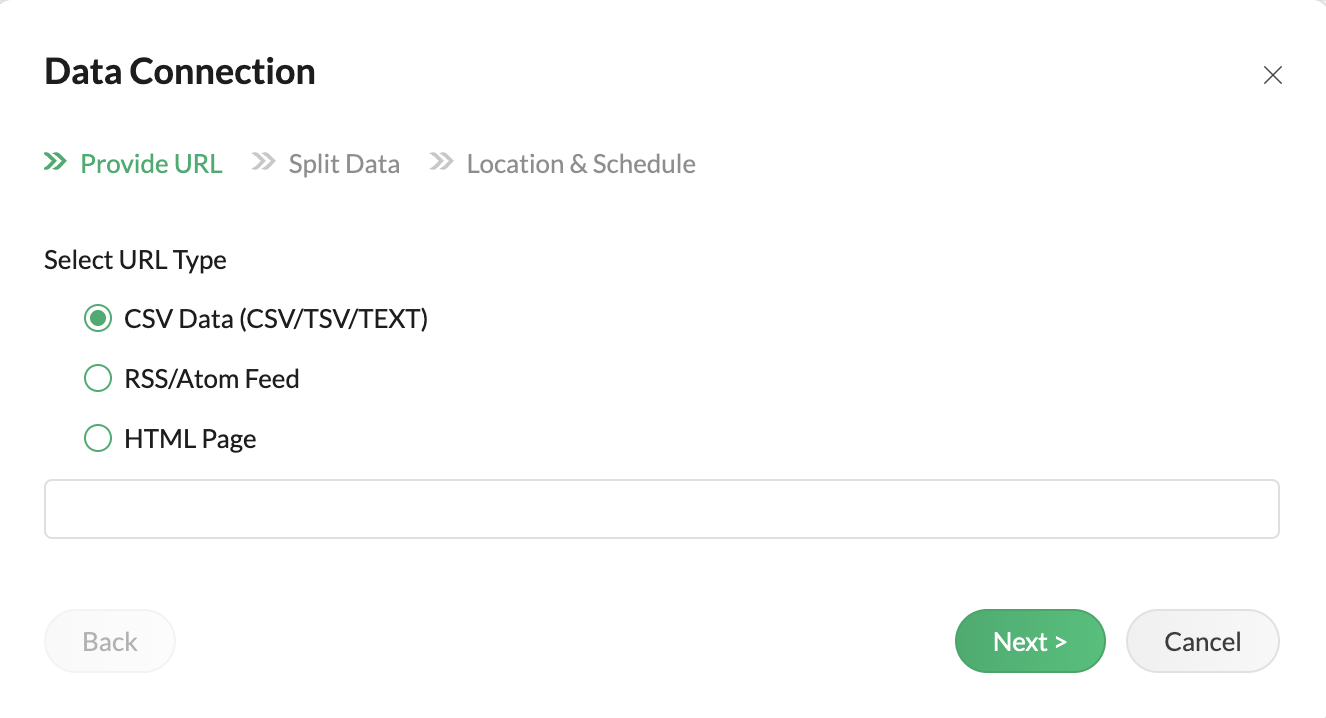Focus the URL text input field
The image size is (1326, 718).
[661, 509]
